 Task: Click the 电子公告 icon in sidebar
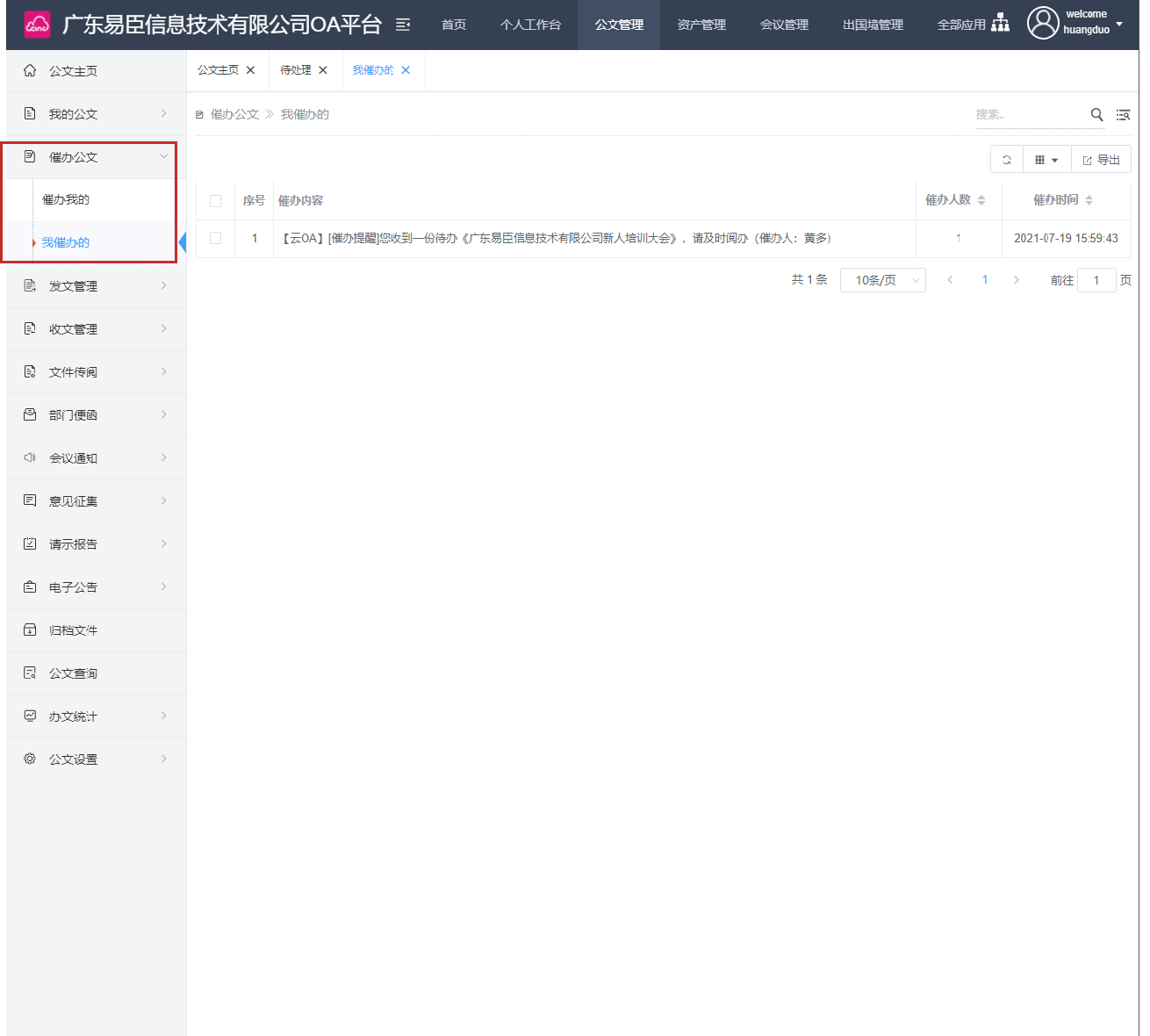click(30, 586)
